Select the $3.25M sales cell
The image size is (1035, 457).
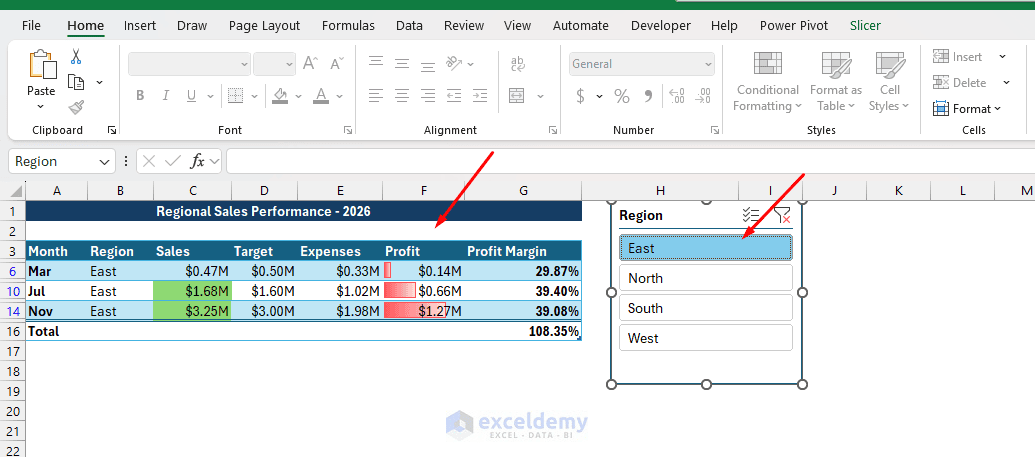(x=192, y=311)
